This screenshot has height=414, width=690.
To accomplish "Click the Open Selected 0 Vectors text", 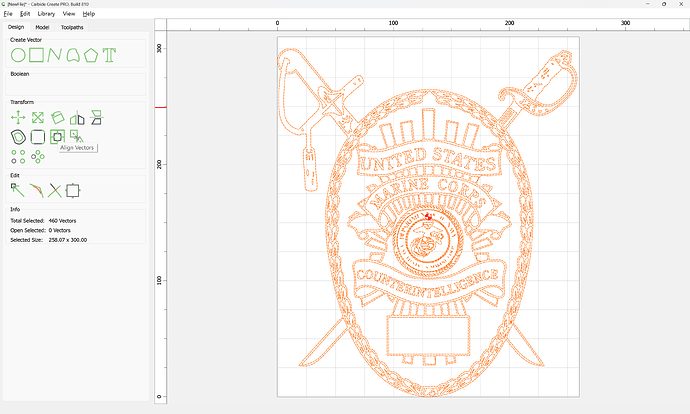I will click(40, 230).
